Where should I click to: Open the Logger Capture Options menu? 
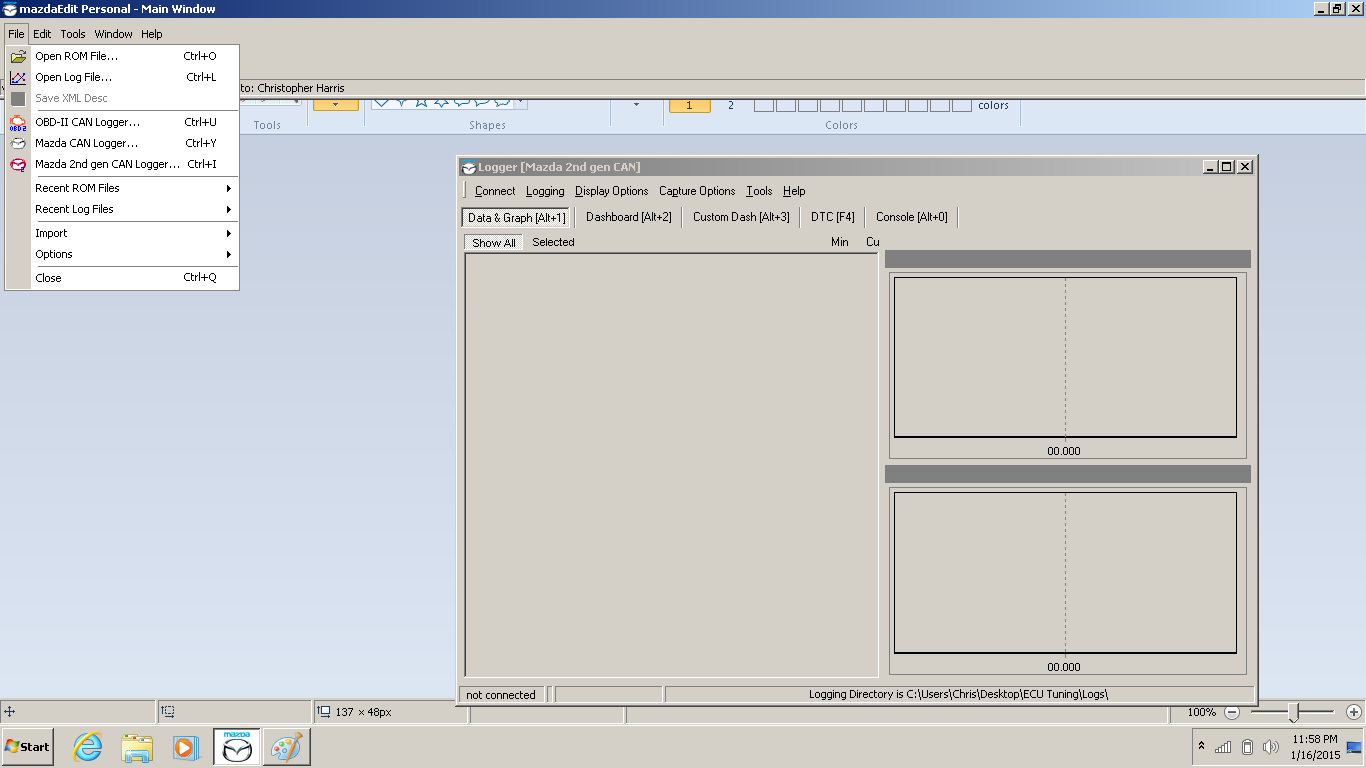[697, 191]
